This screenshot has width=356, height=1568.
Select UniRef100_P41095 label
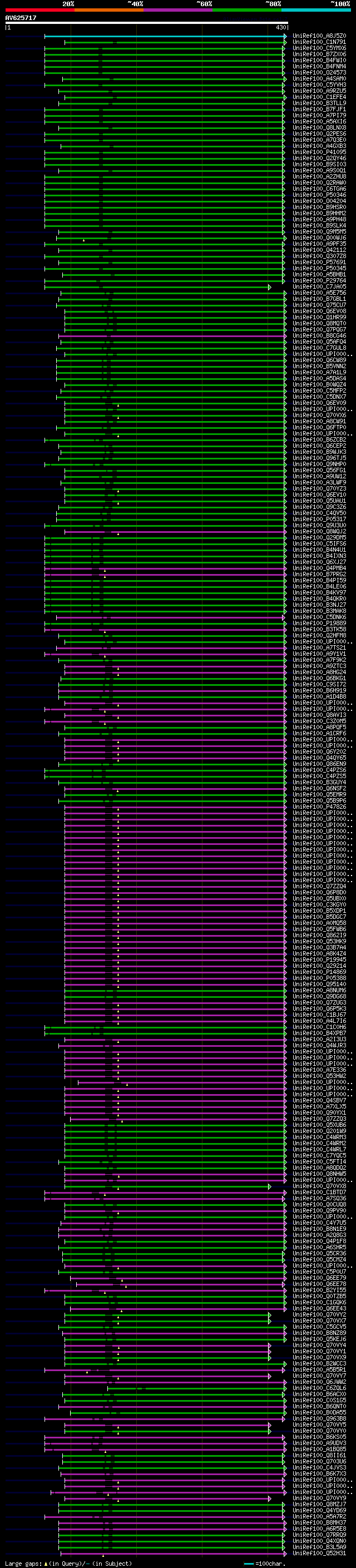coord(319,152)
